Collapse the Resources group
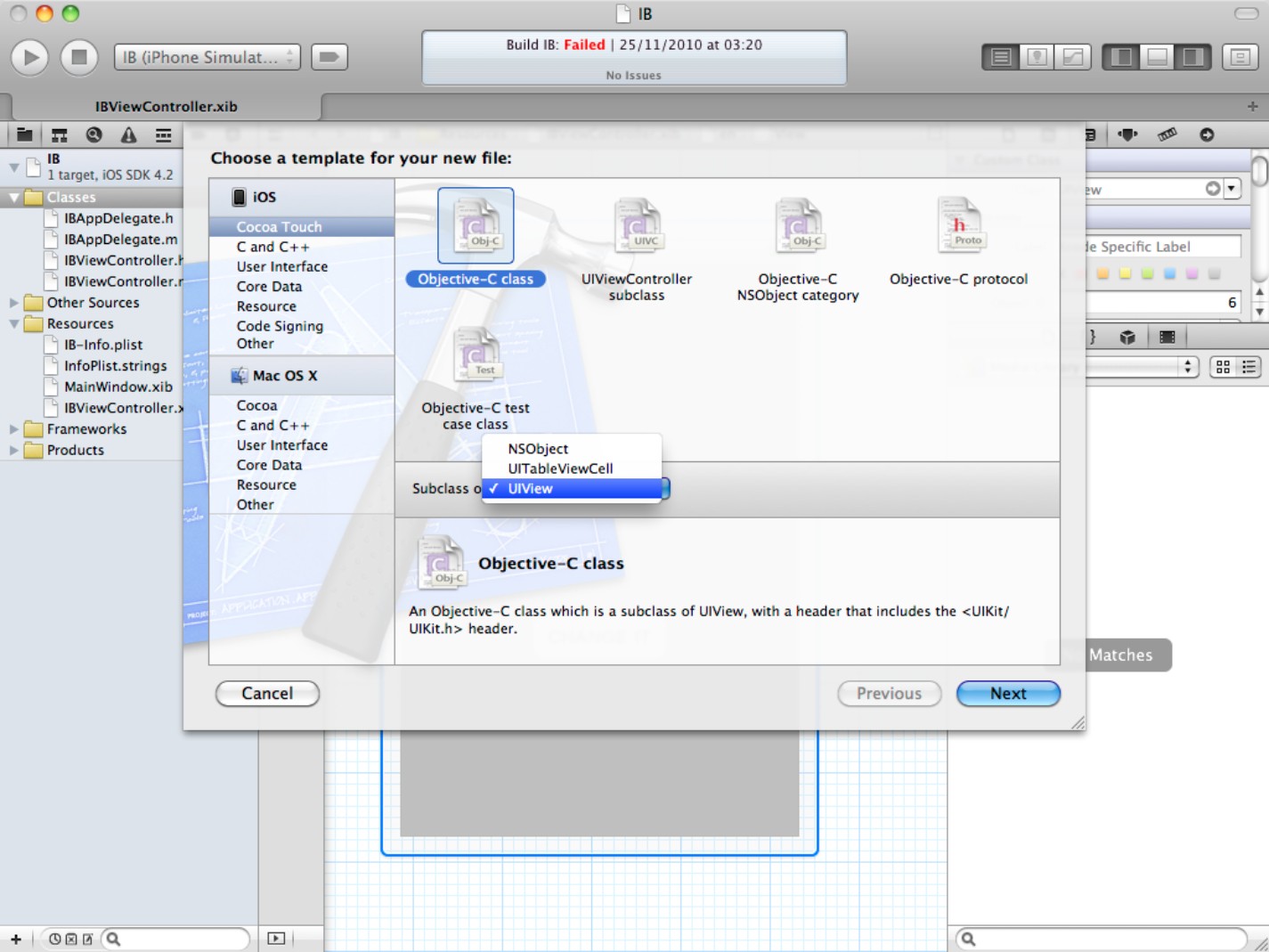This screenshot has height=952, width=1269. 13,324
